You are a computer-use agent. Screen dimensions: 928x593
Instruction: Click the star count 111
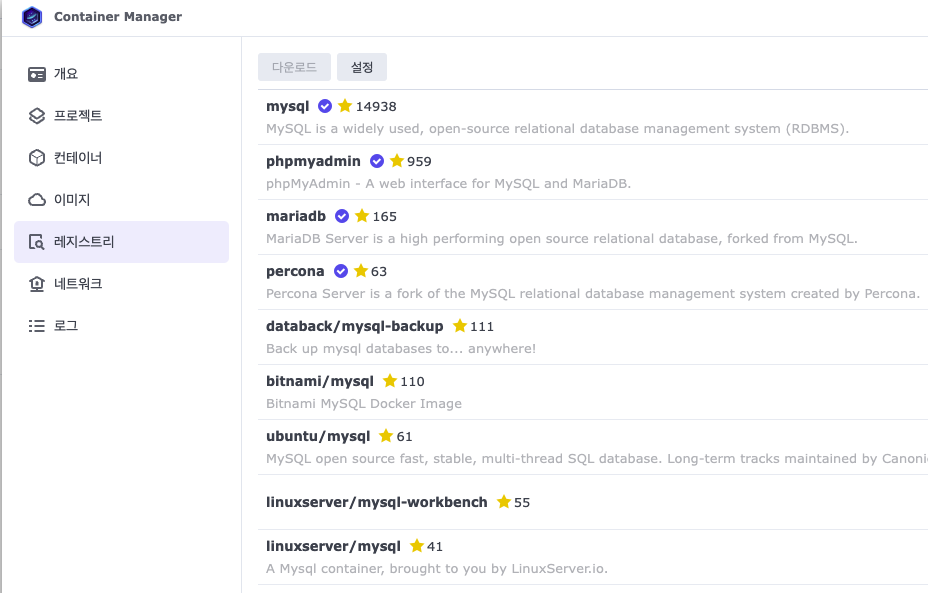click(482, 327)
